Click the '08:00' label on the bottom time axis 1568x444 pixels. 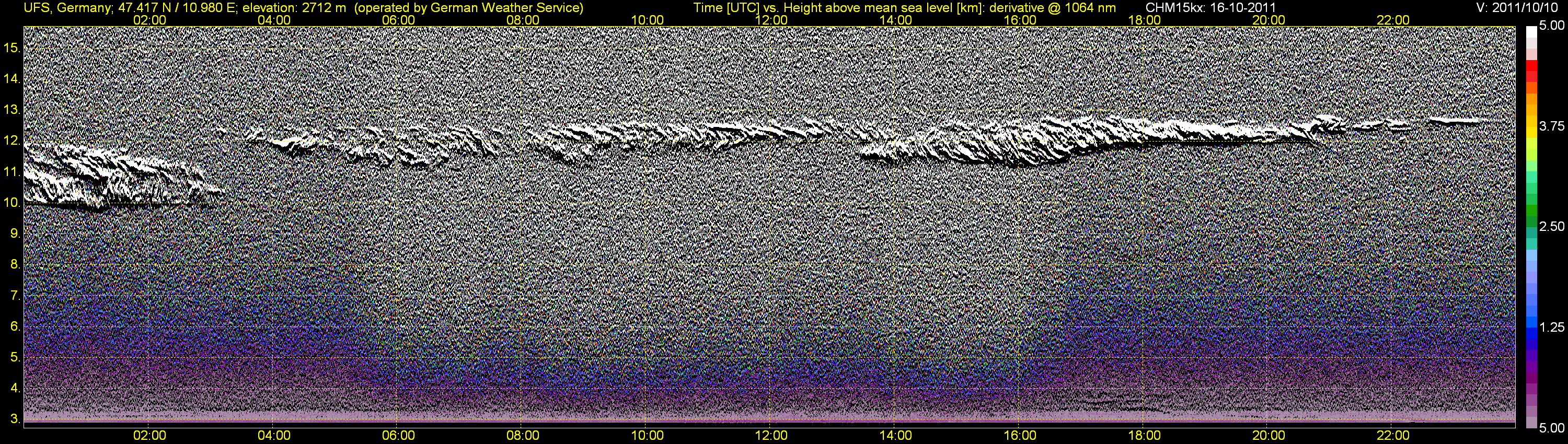523,436
